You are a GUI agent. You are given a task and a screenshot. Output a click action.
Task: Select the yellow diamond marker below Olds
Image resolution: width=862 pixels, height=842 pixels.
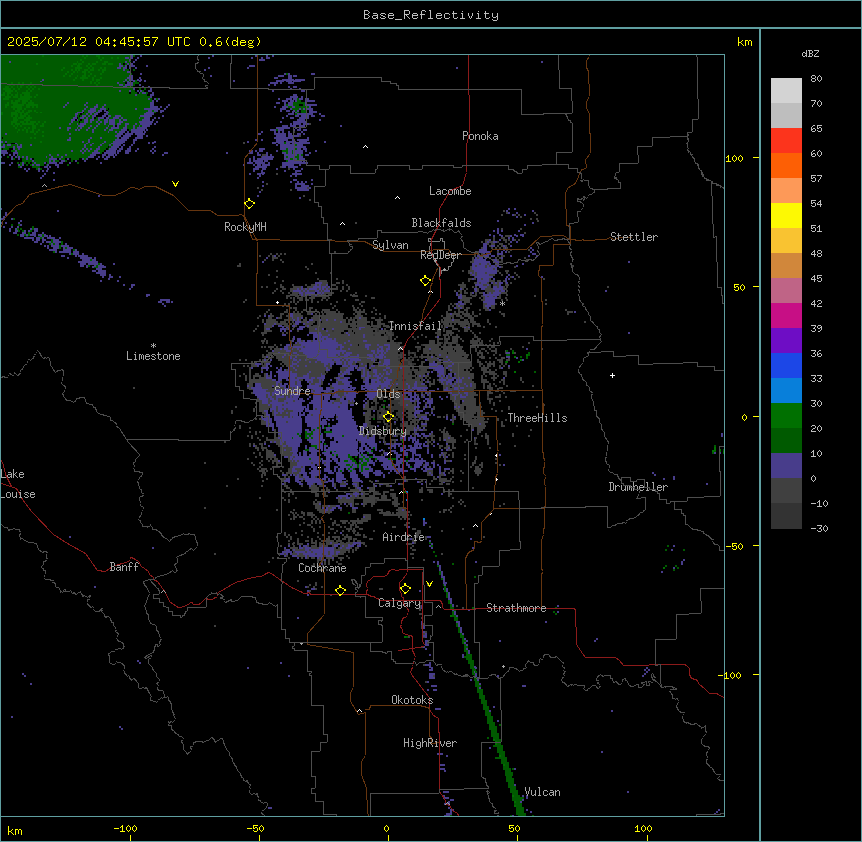coord(388,417)
